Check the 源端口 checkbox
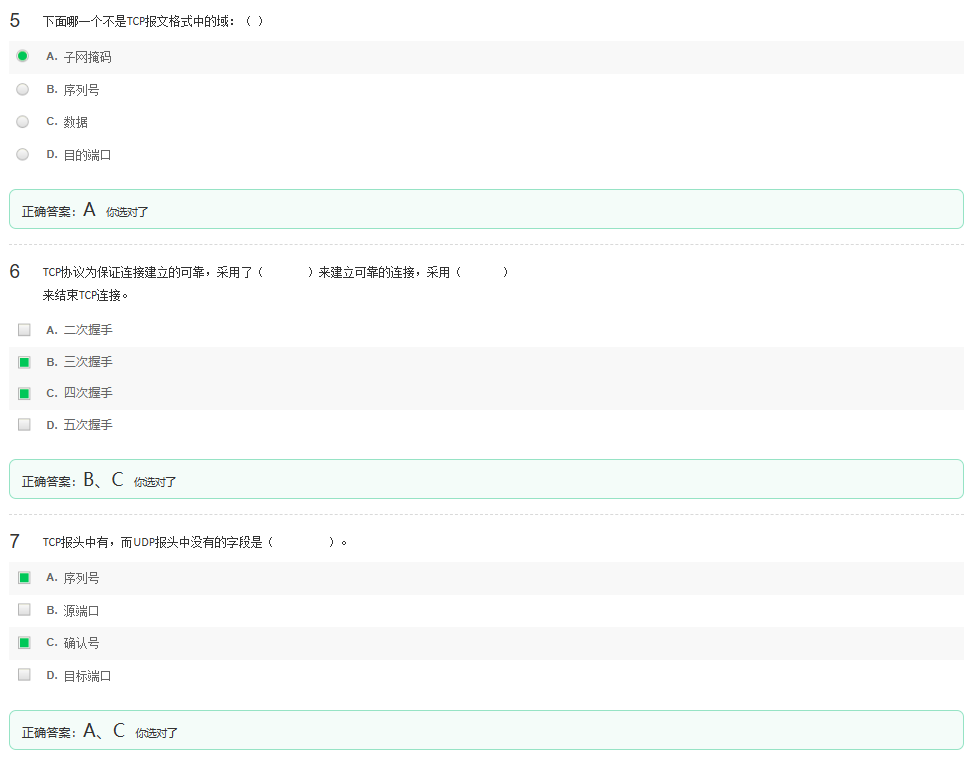 click(24, 610)
